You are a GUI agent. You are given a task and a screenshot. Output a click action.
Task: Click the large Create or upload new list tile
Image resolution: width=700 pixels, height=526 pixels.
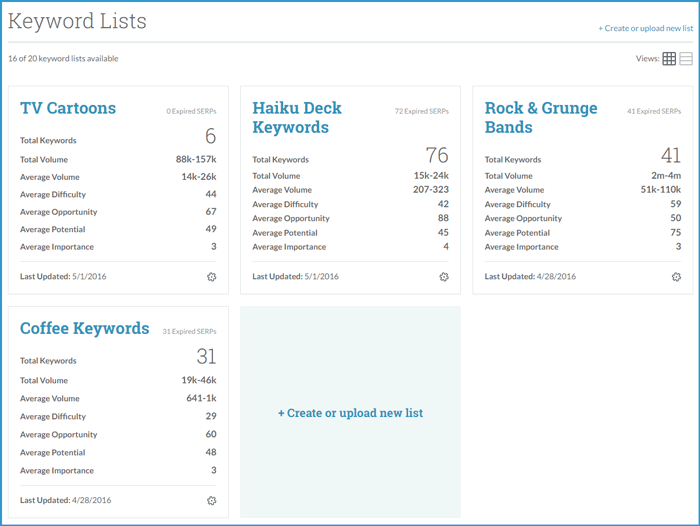click(x=350, y=413)
